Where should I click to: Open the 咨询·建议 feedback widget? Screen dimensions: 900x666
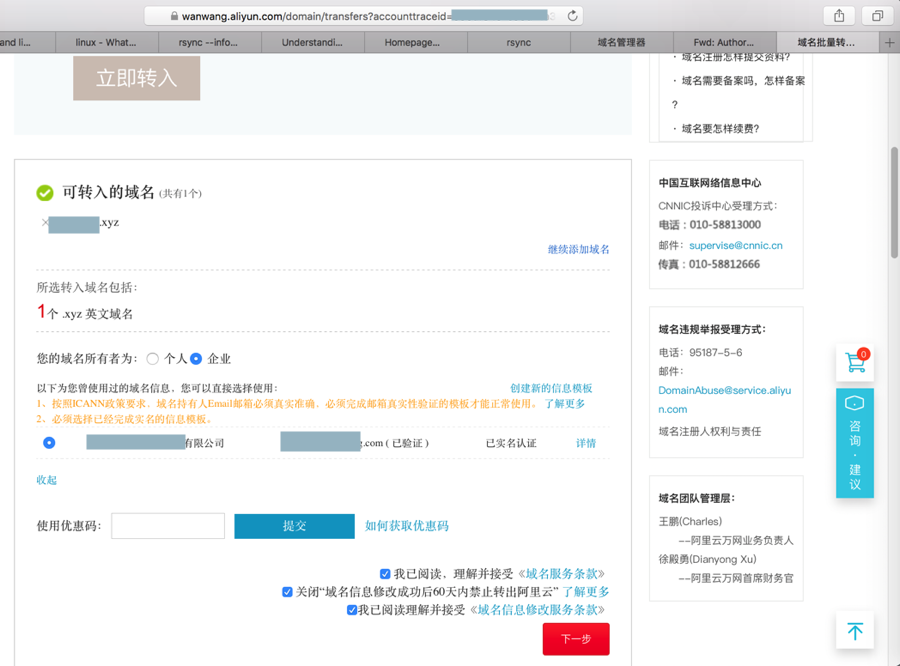tap(855, 443)
